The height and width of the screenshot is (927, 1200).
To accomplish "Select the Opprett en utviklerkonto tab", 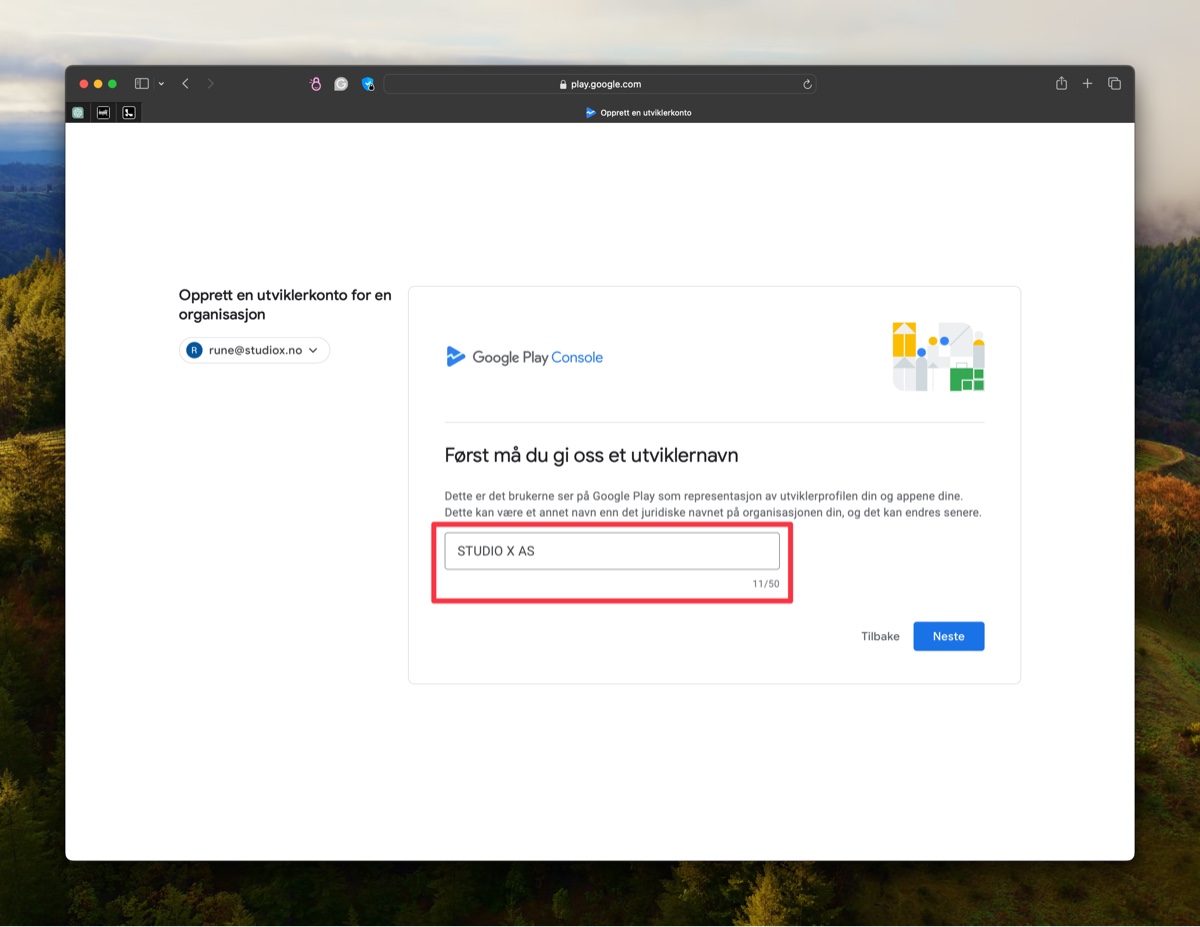I will [638, 113].
